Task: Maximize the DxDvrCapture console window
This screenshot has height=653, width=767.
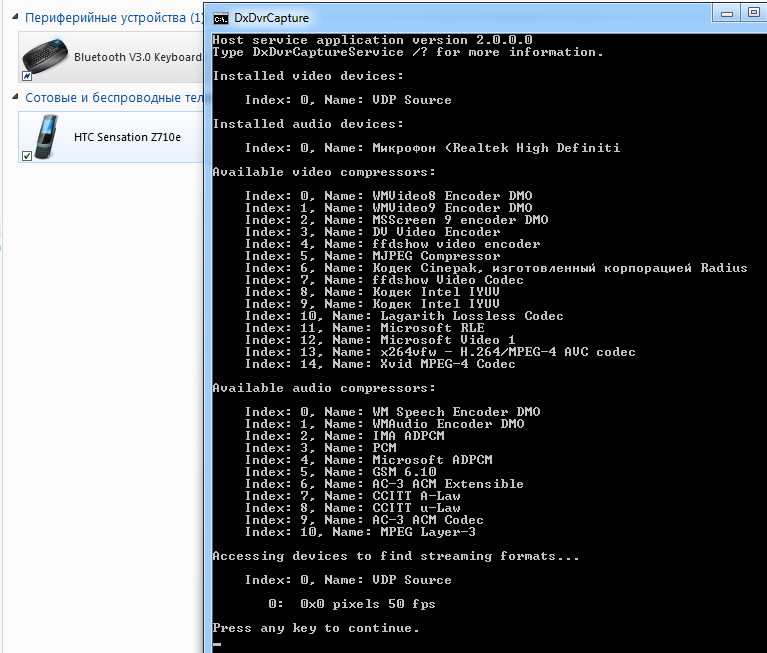Action: pyautogui.click(x=754, y=13)
